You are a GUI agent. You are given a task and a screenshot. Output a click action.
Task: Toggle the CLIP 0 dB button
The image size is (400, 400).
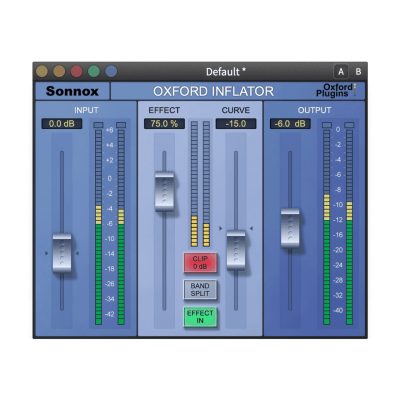coord(200,263)
